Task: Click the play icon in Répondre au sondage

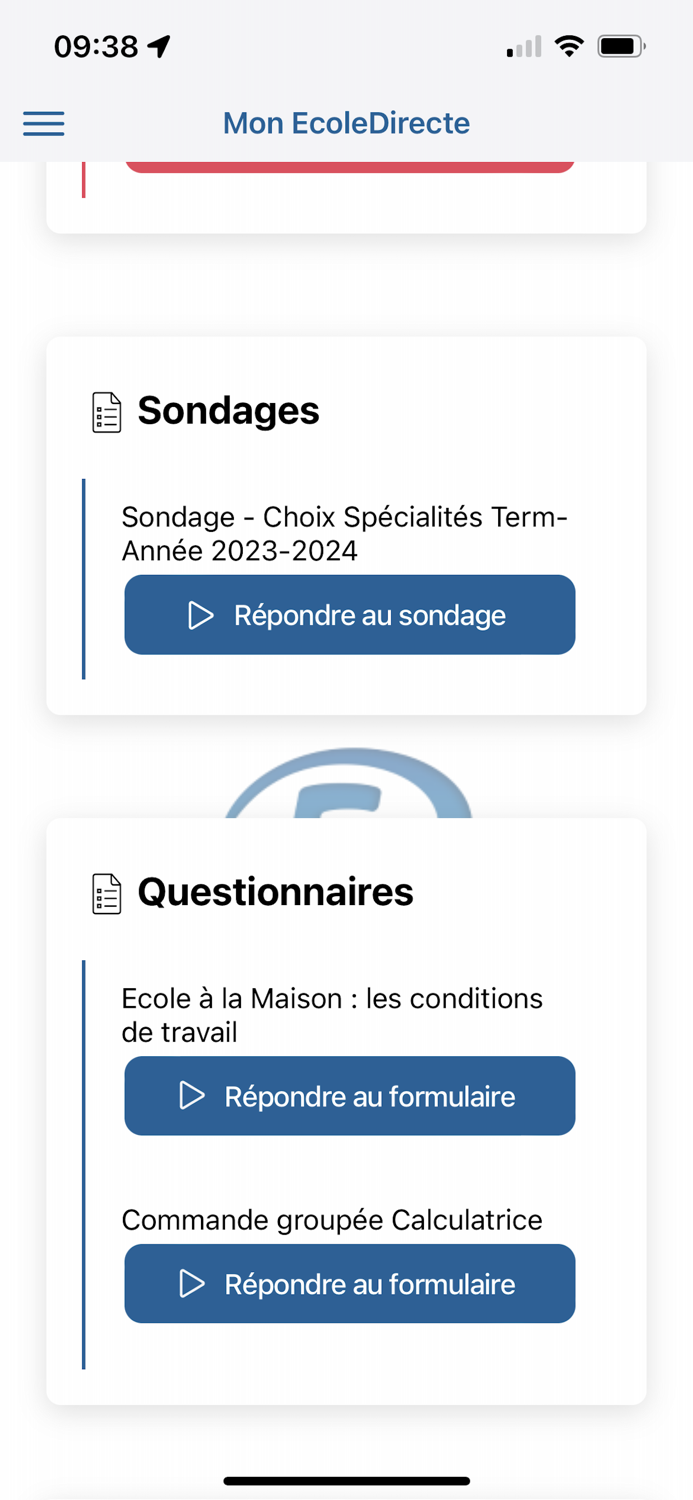Action: pyautogui.click(x=199, y=615)
